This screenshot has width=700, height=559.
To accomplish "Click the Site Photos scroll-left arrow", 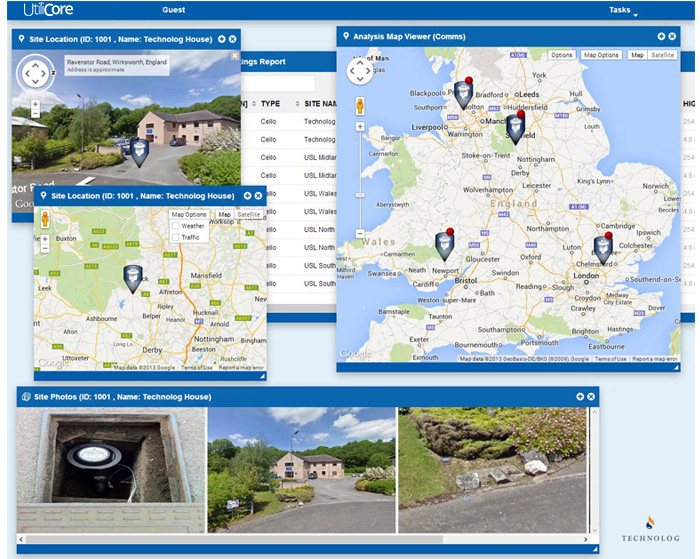I will (21, 539).
